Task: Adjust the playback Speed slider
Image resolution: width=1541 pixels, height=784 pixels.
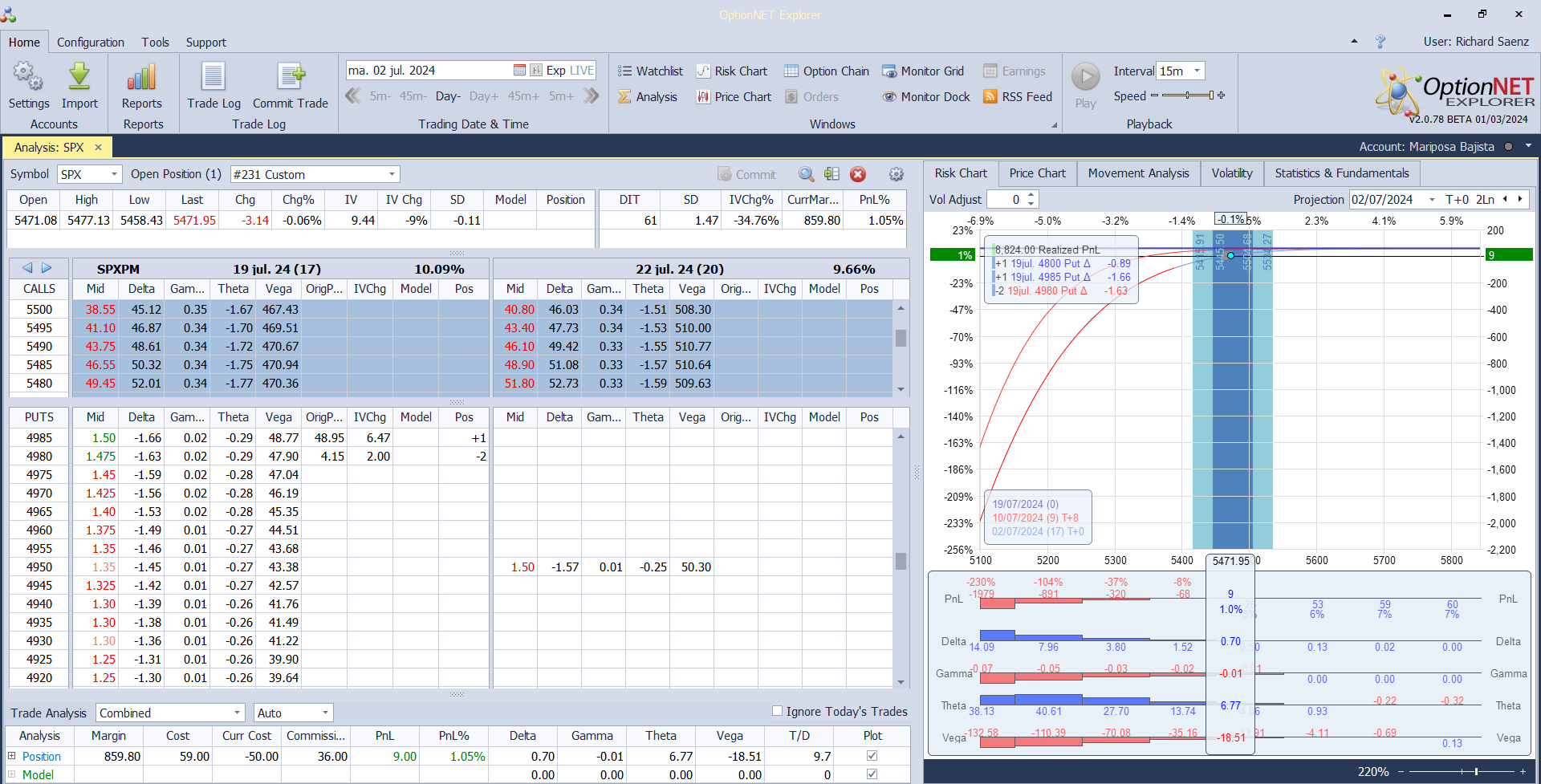Action: point(1188,95)
